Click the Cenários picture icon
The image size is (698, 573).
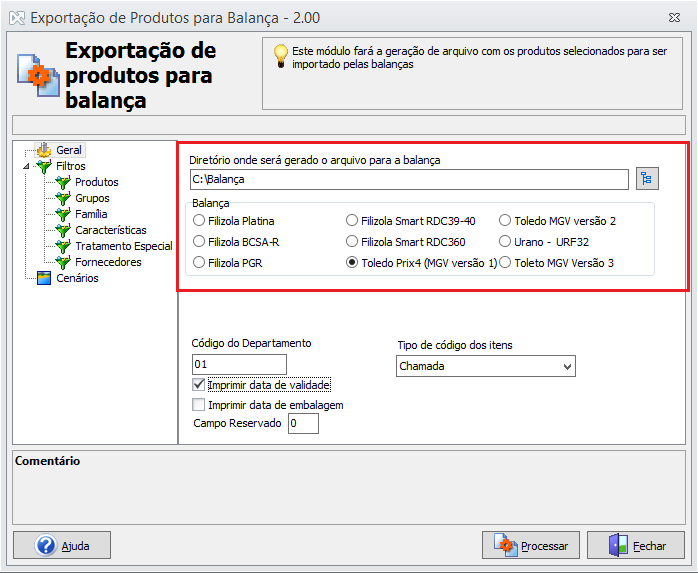pos(44,278)
